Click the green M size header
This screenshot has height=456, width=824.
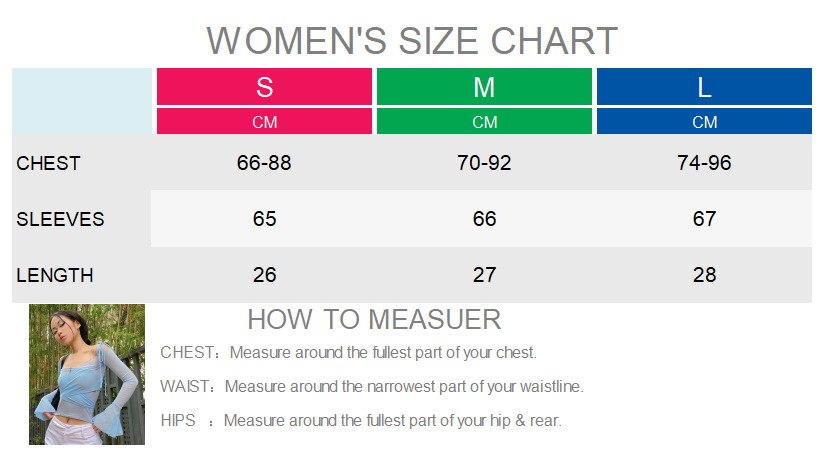[x=484, y=87]
